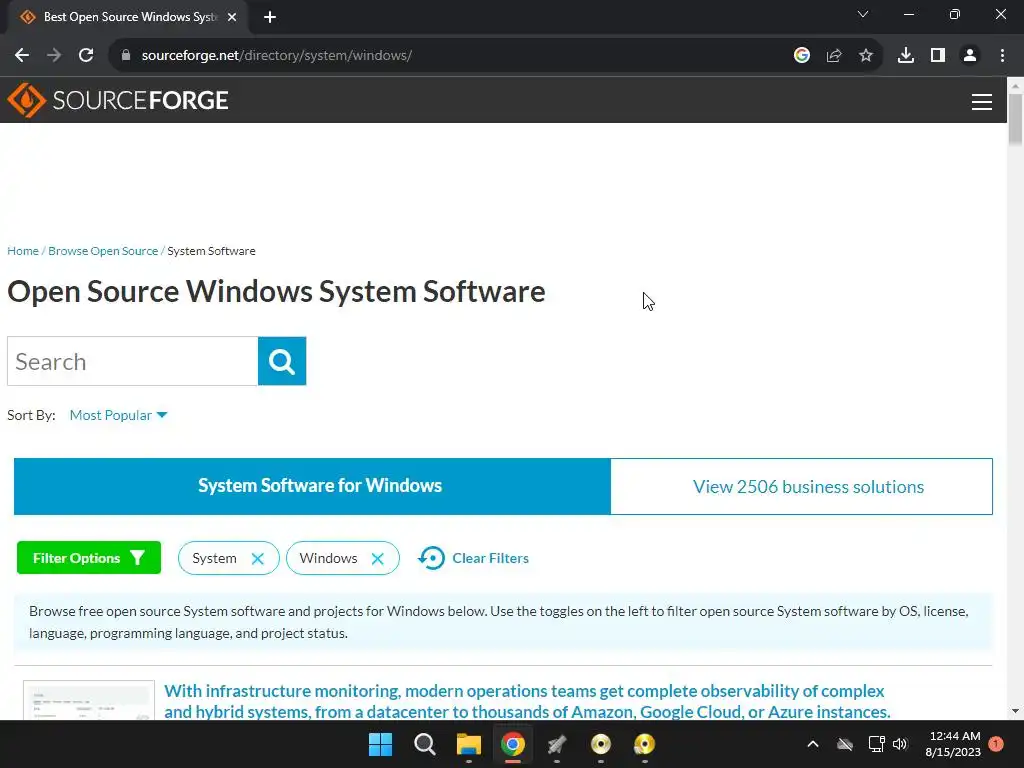1024x768 pixels.
Task: Select the System Software for Windows tab
Action: point(312,486)
